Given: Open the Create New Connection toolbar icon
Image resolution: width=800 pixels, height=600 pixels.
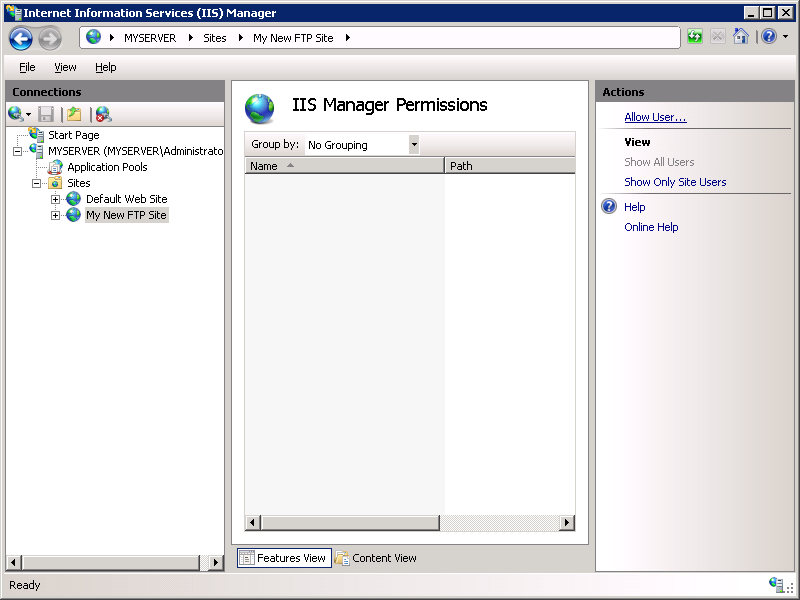Looking at the screenshot, I should tap(14, 114).
